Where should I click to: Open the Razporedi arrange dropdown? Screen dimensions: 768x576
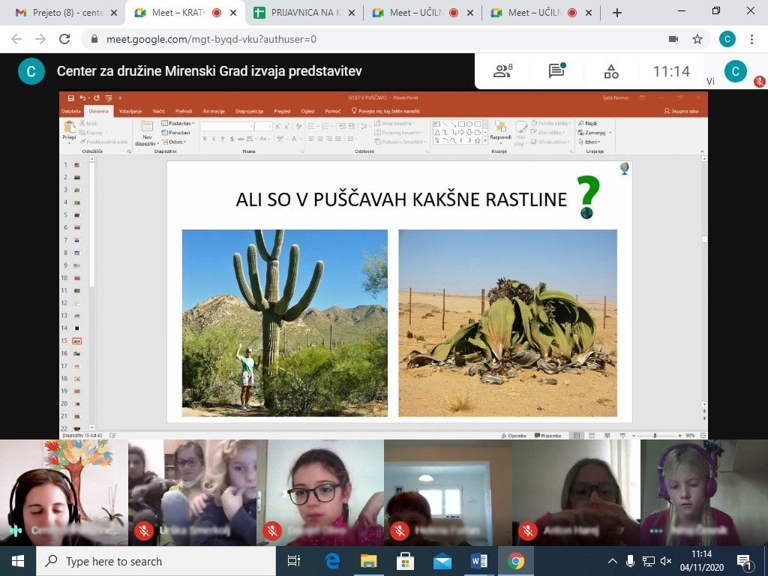501,132
